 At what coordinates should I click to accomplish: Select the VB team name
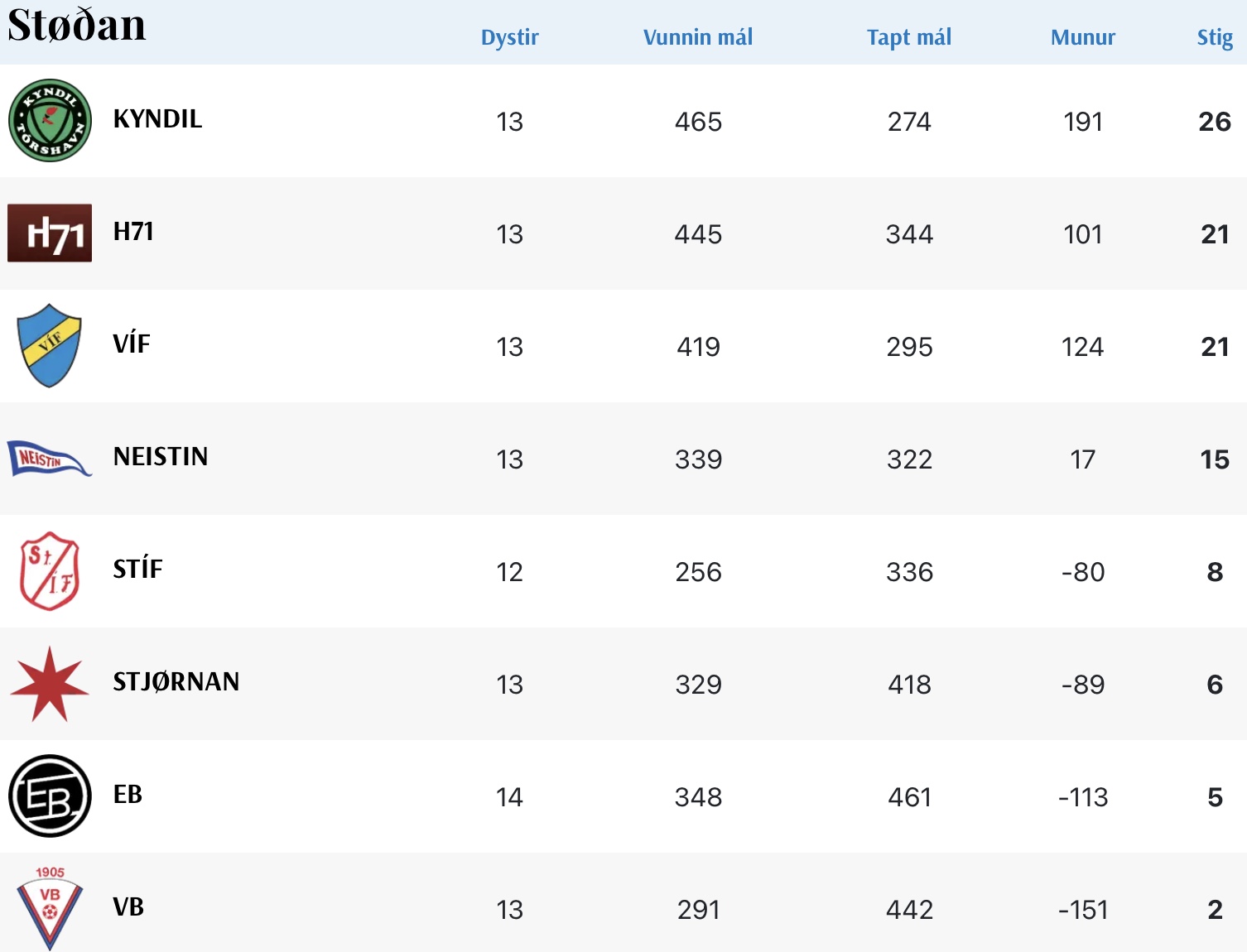(128, 907)
